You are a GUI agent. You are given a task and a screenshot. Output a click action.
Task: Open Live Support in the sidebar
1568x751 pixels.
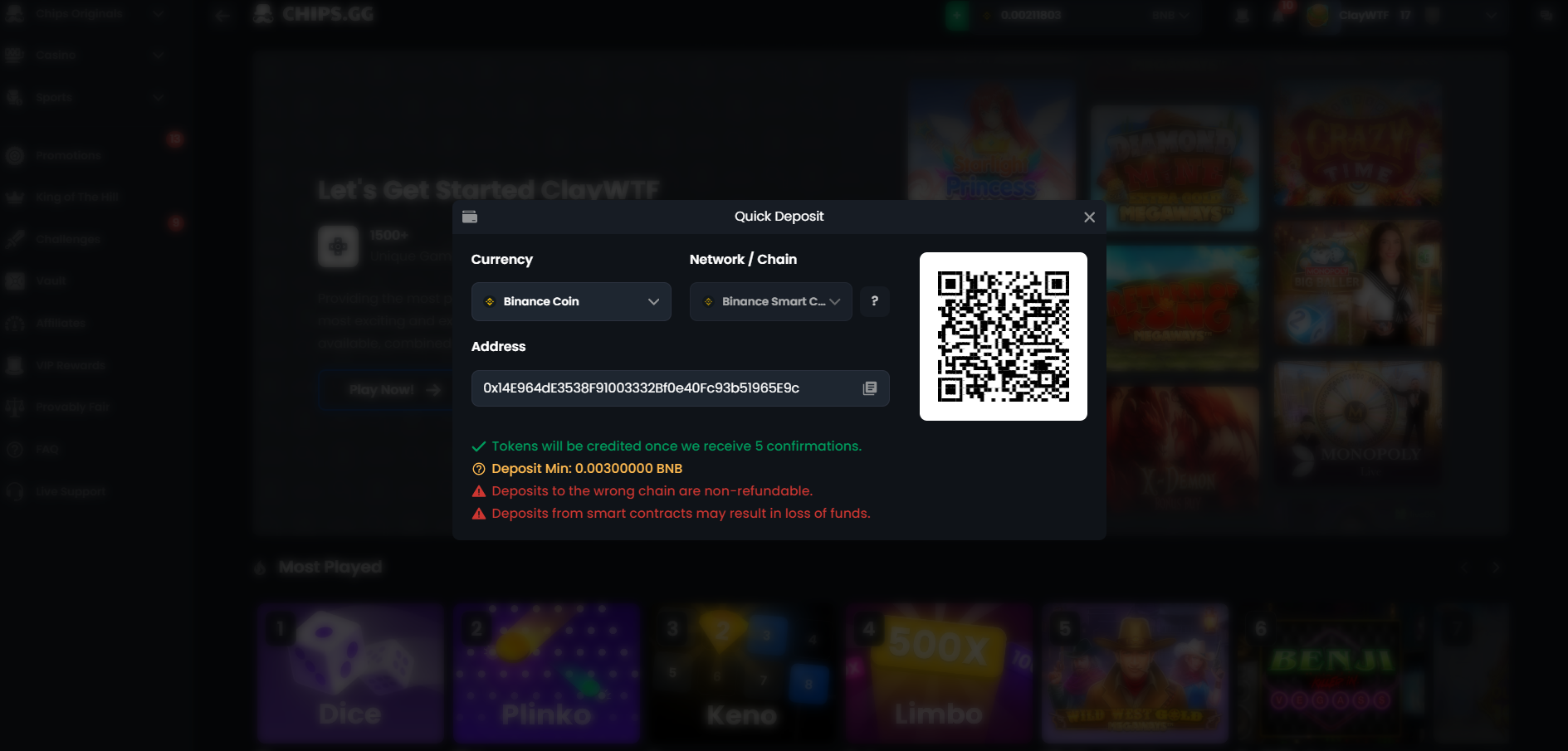click(71, 491)
